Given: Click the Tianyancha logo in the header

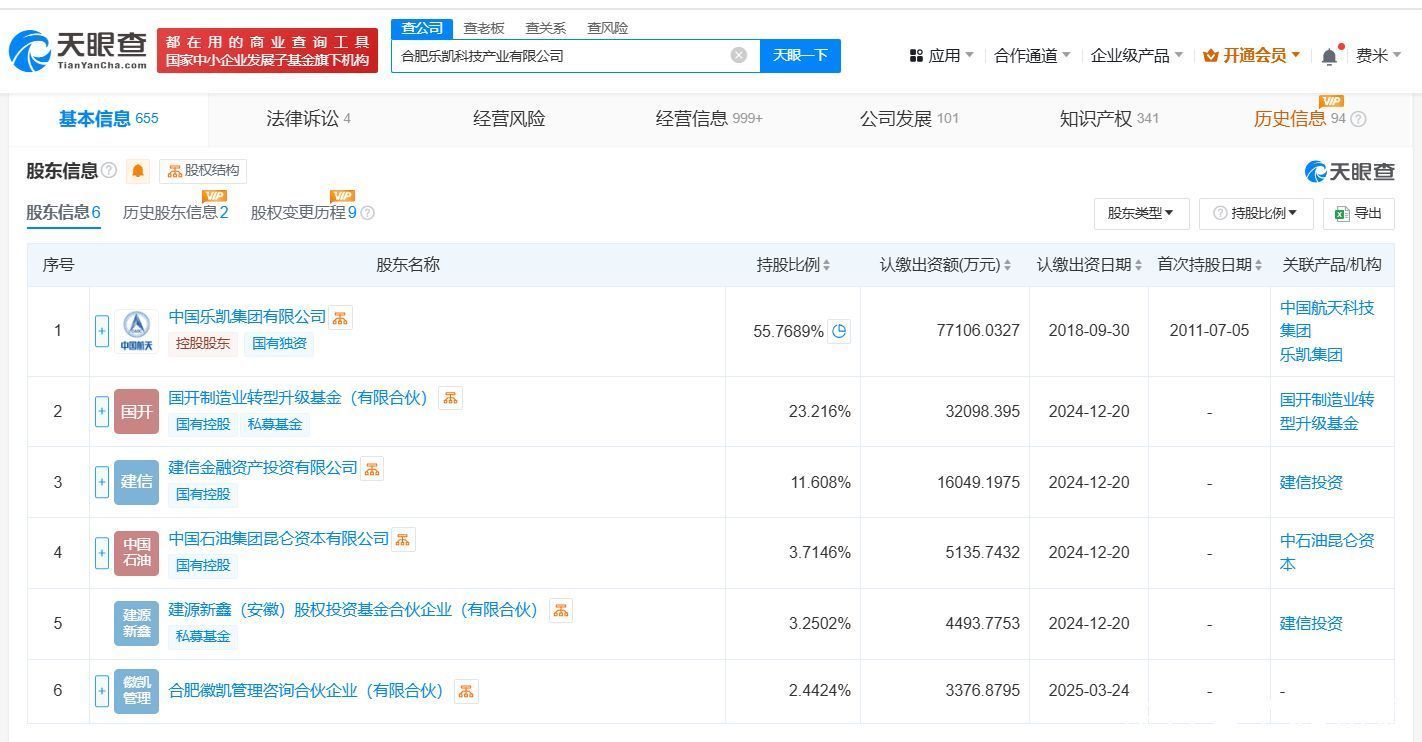Looking at the screenshot, I should point(78,49).
